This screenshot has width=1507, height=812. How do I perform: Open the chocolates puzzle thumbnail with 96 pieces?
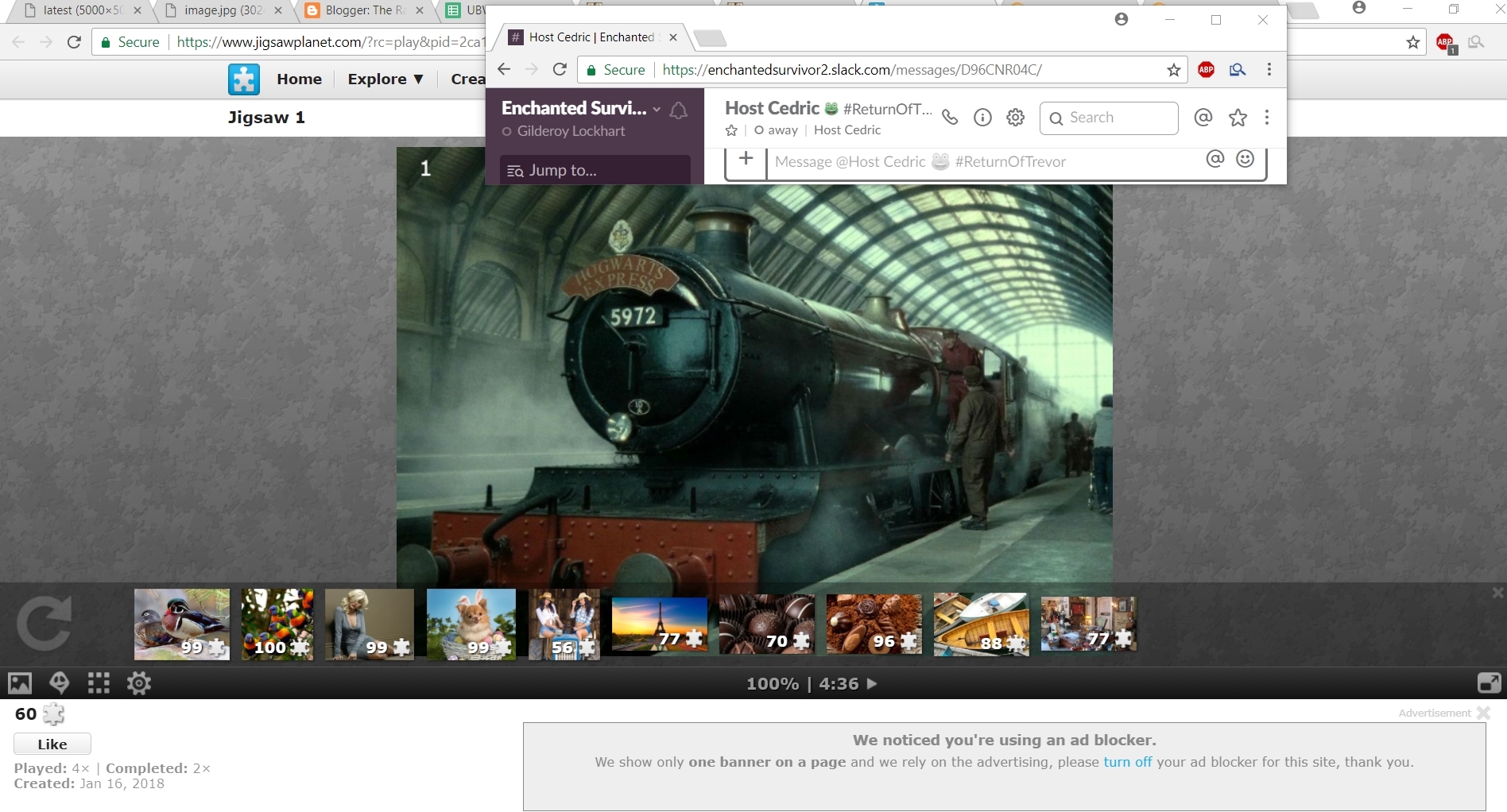pyautogui.click(x=874, y=624)
